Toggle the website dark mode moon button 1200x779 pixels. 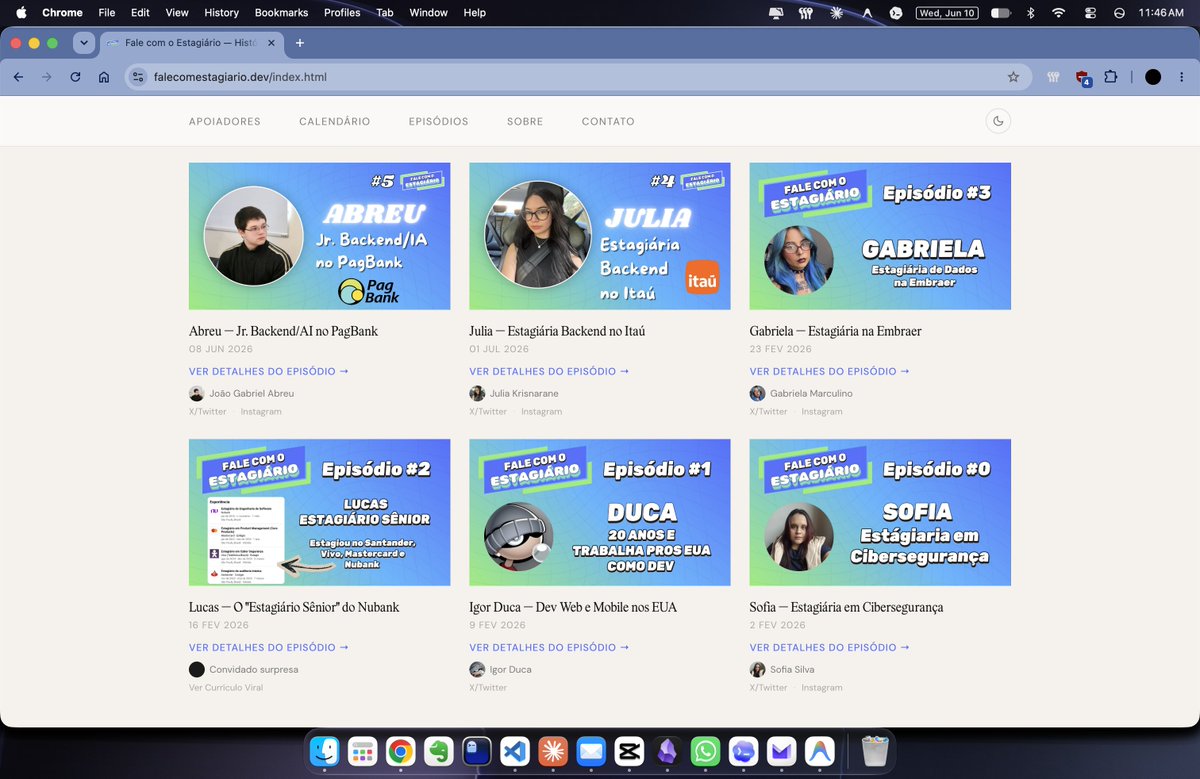[998, 121]
